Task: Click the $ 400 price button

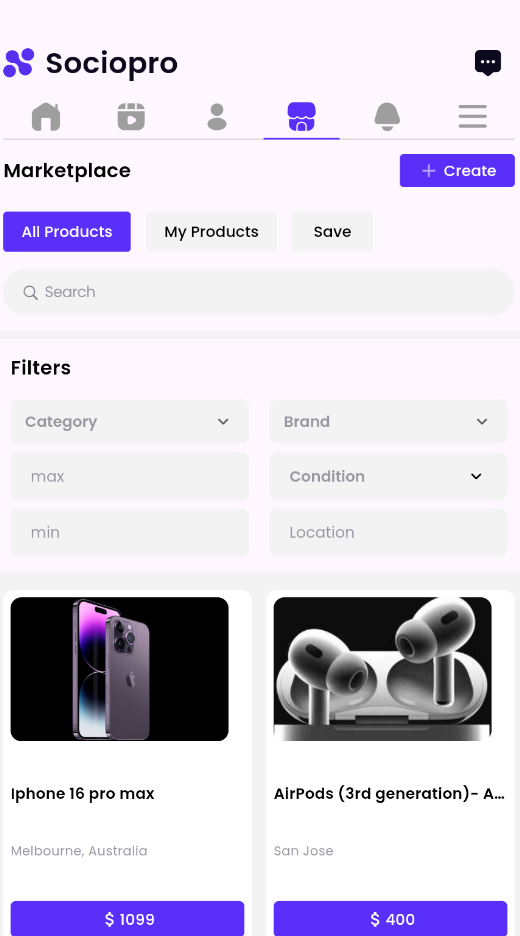Action: [x=390, y=919]
